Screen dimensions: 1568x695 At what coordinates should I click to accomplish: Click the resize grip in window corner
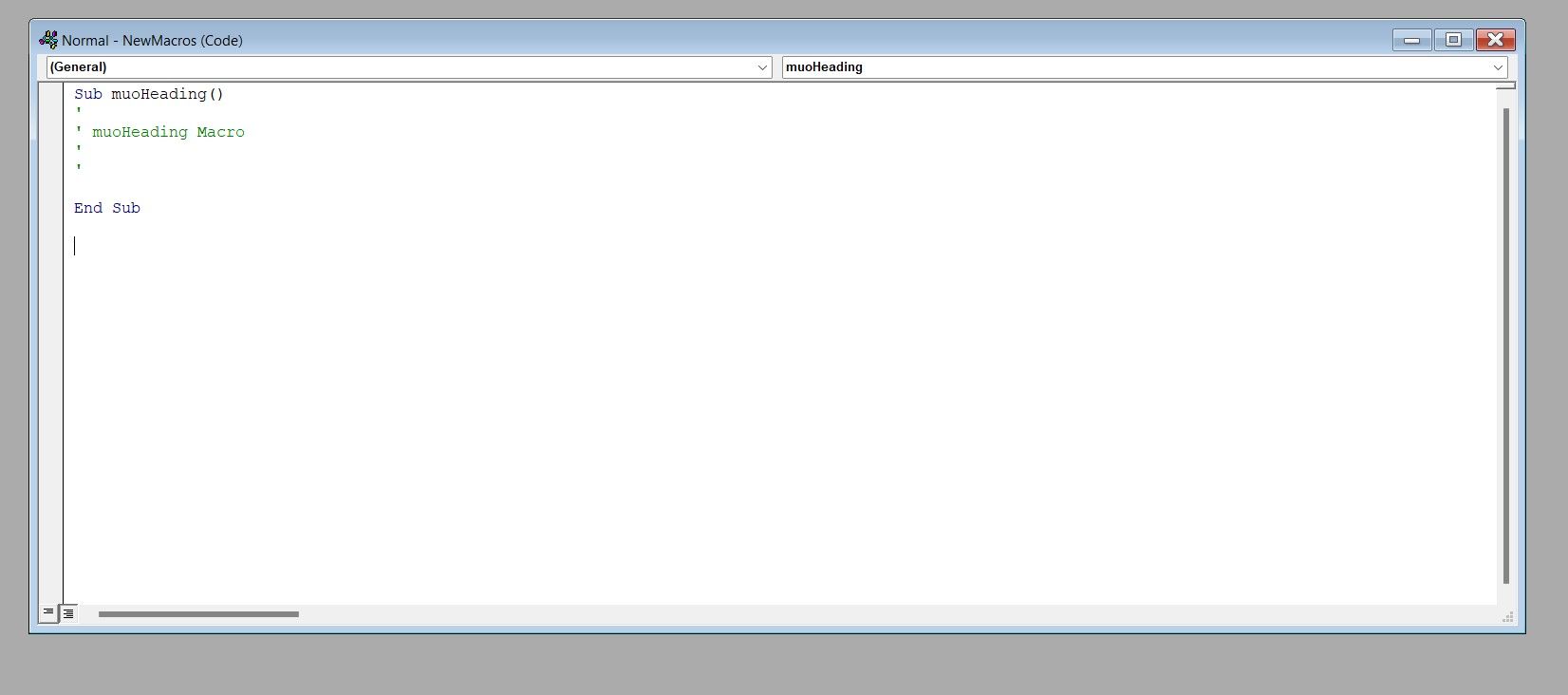(x=1508, y=617)
